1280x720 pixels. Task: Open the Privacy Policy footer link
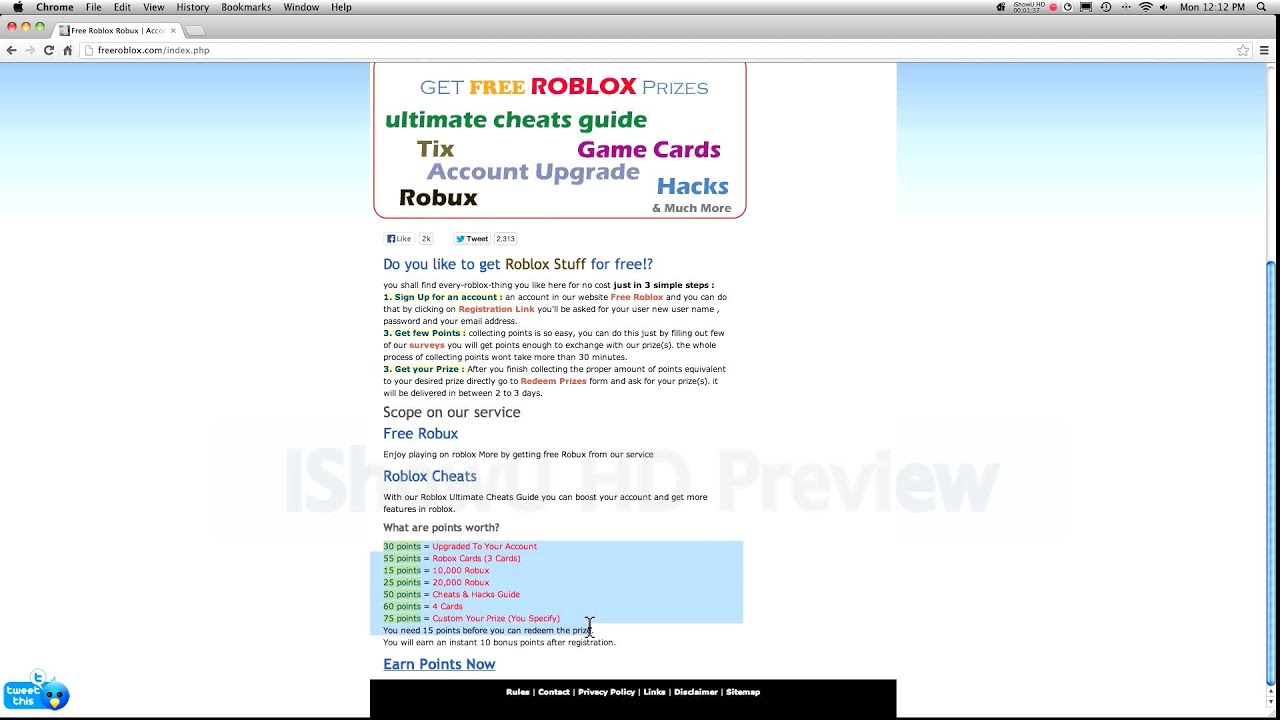[606, 692]
